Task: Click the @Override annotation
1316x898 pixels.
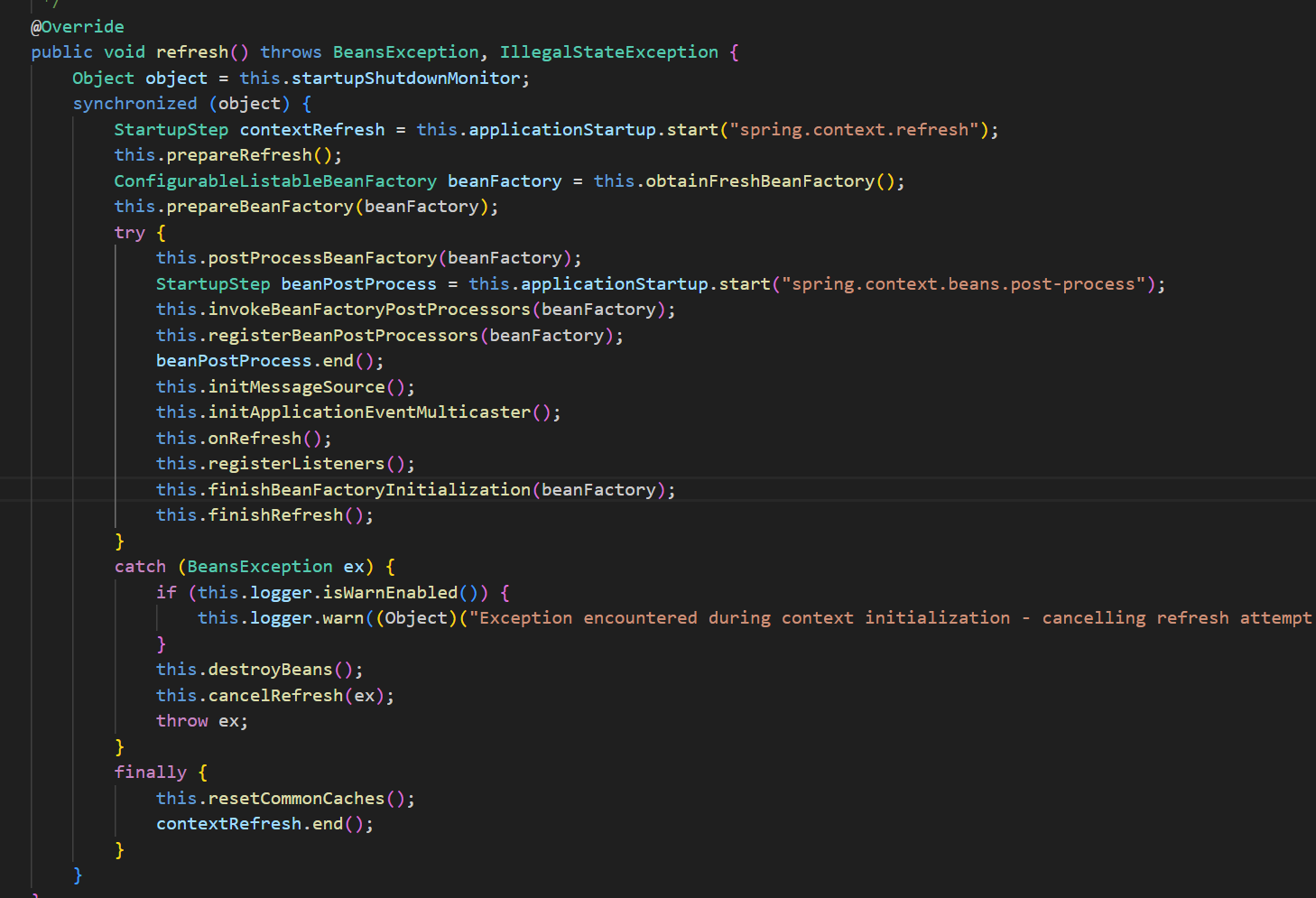Action: 78,27
